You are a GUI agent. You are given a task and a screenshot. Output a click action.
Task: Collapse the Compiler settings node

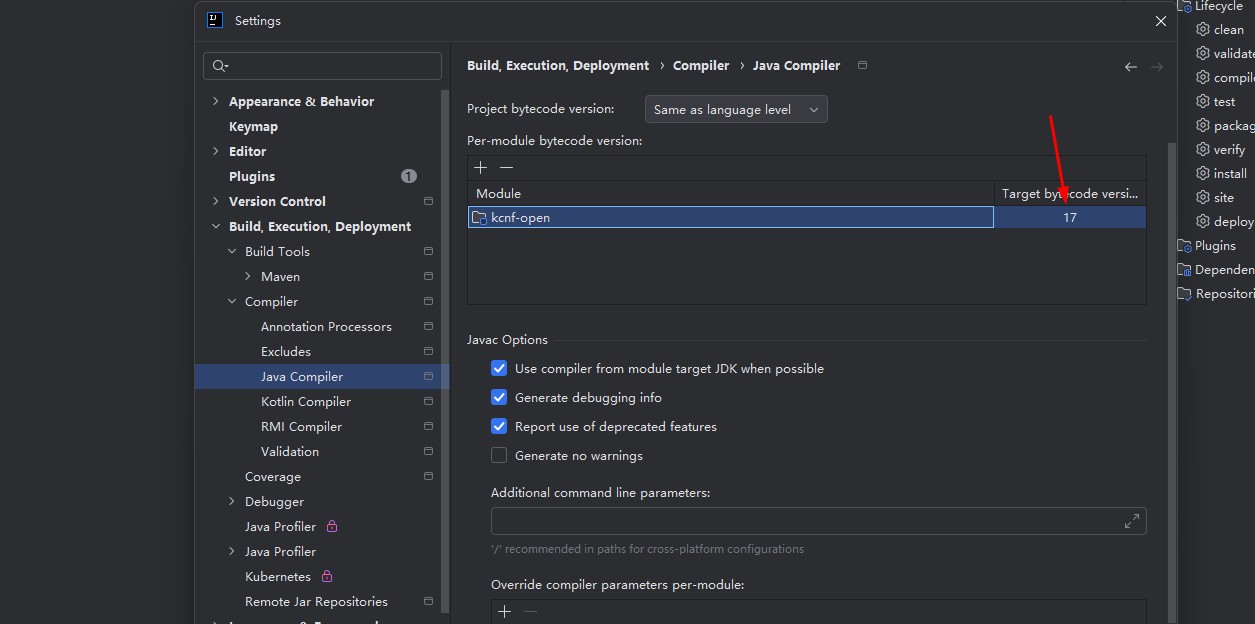tap(232, 302)
